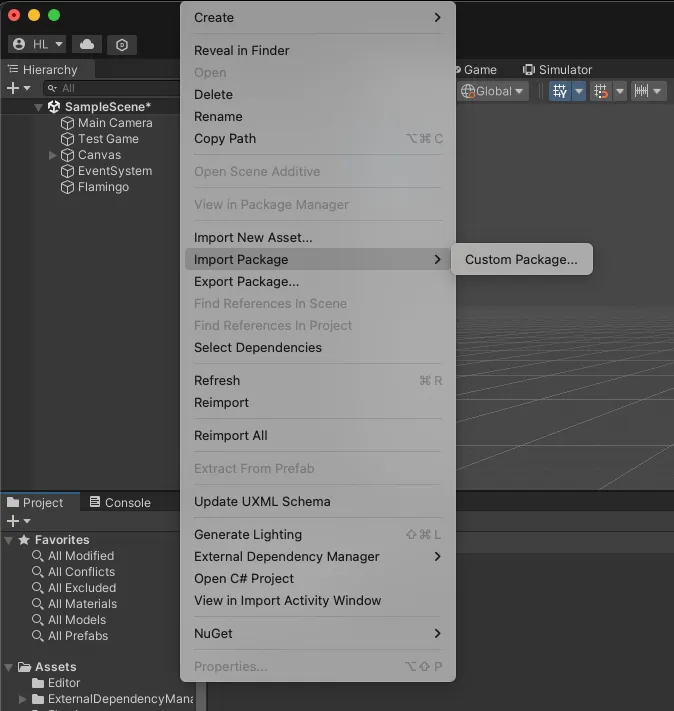674x711 pixels.
Task: Toggle the grid snapping icon
Action: [x=601, y=91]
